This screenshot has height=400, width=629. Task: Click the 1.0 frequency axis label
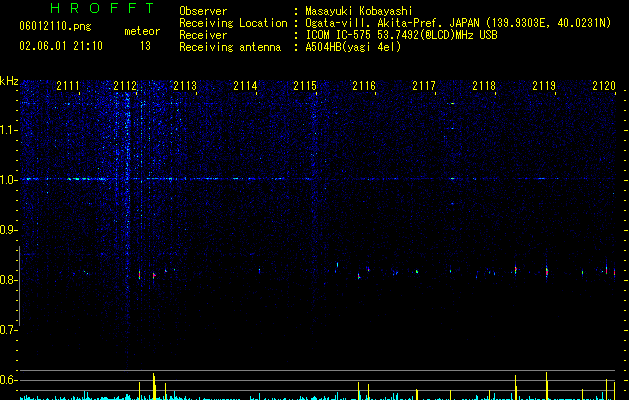(x=8, y=180)
